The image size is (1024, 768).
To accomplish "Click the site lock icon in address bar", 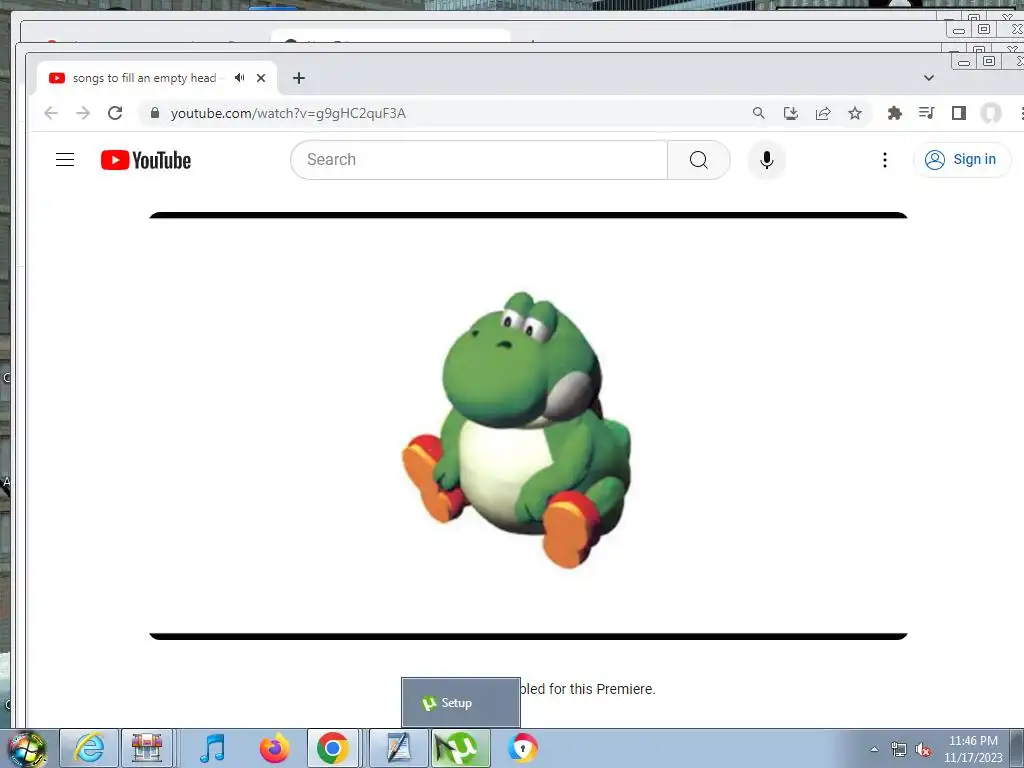I will 155,113.
